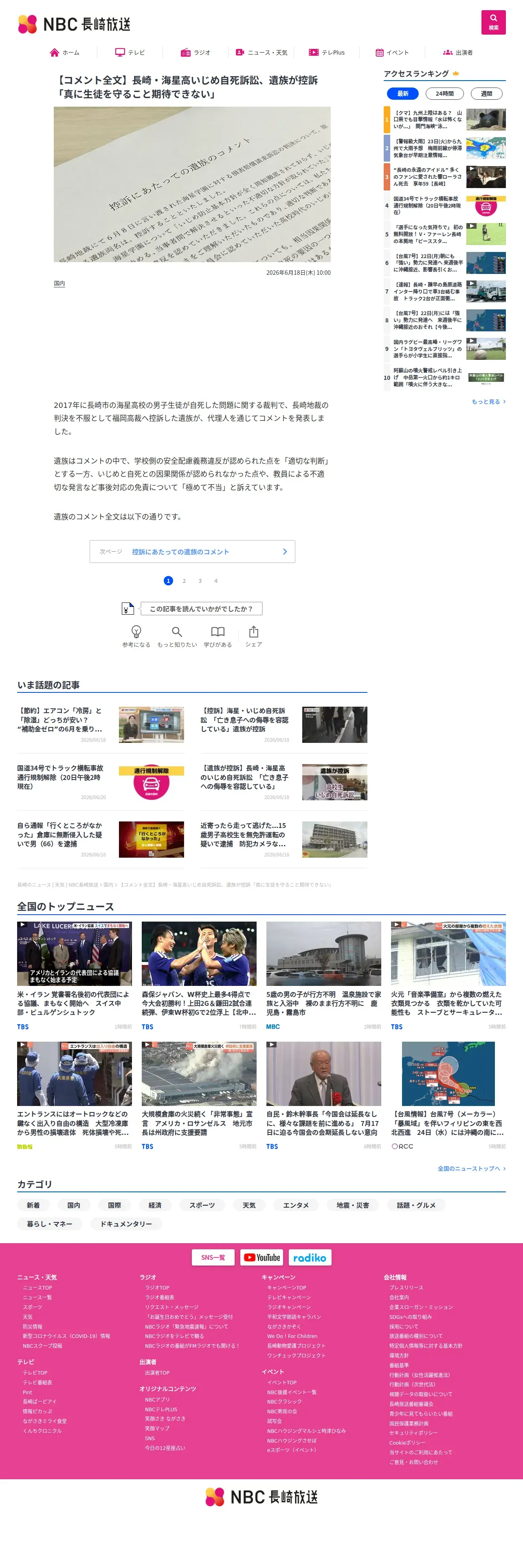
Task: Open the 森保ジャパン World Cup news card
Action: [x=199, y=976]
